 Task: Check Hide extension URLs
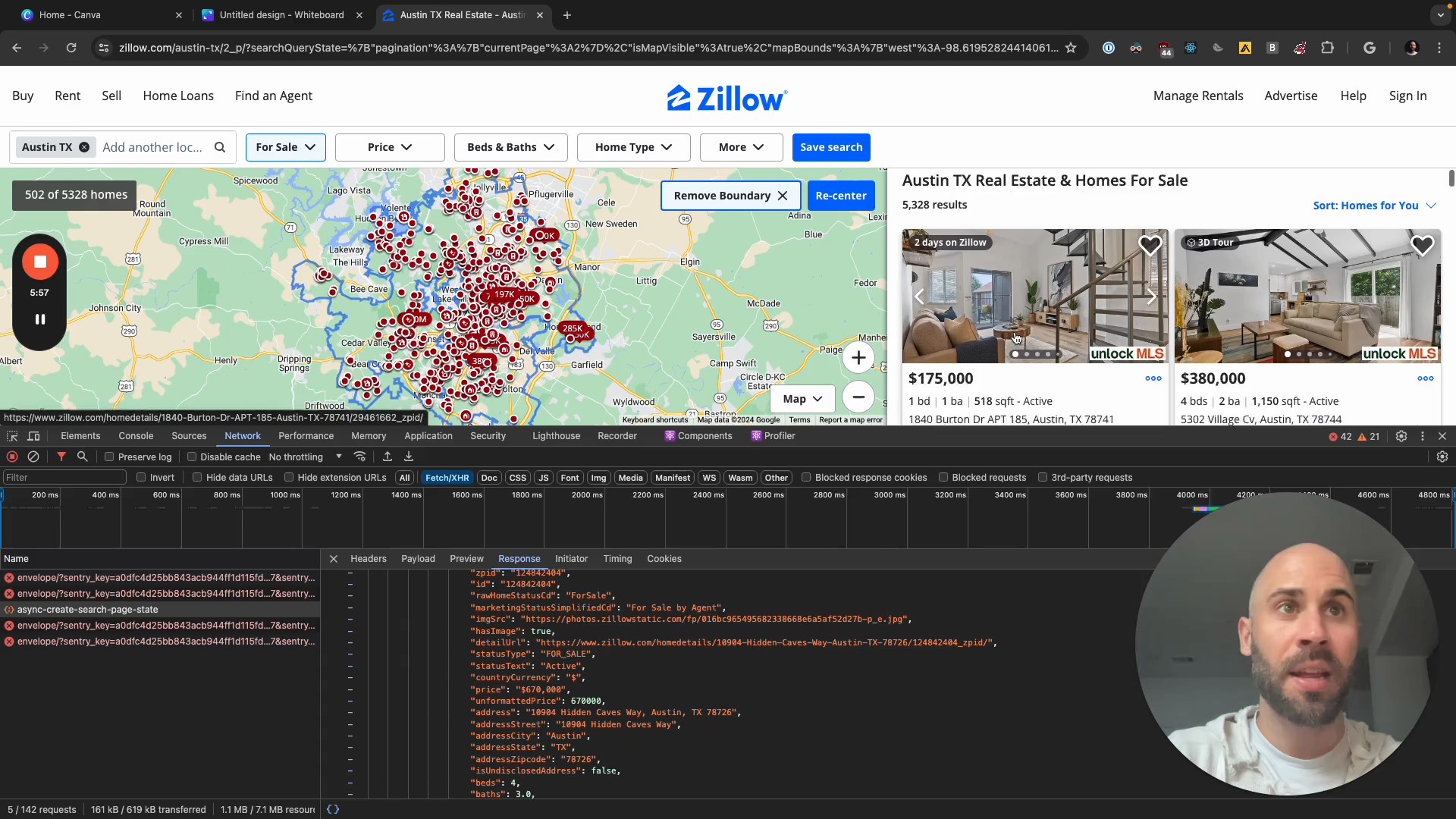pyautogui.click(x=289, y=478)
